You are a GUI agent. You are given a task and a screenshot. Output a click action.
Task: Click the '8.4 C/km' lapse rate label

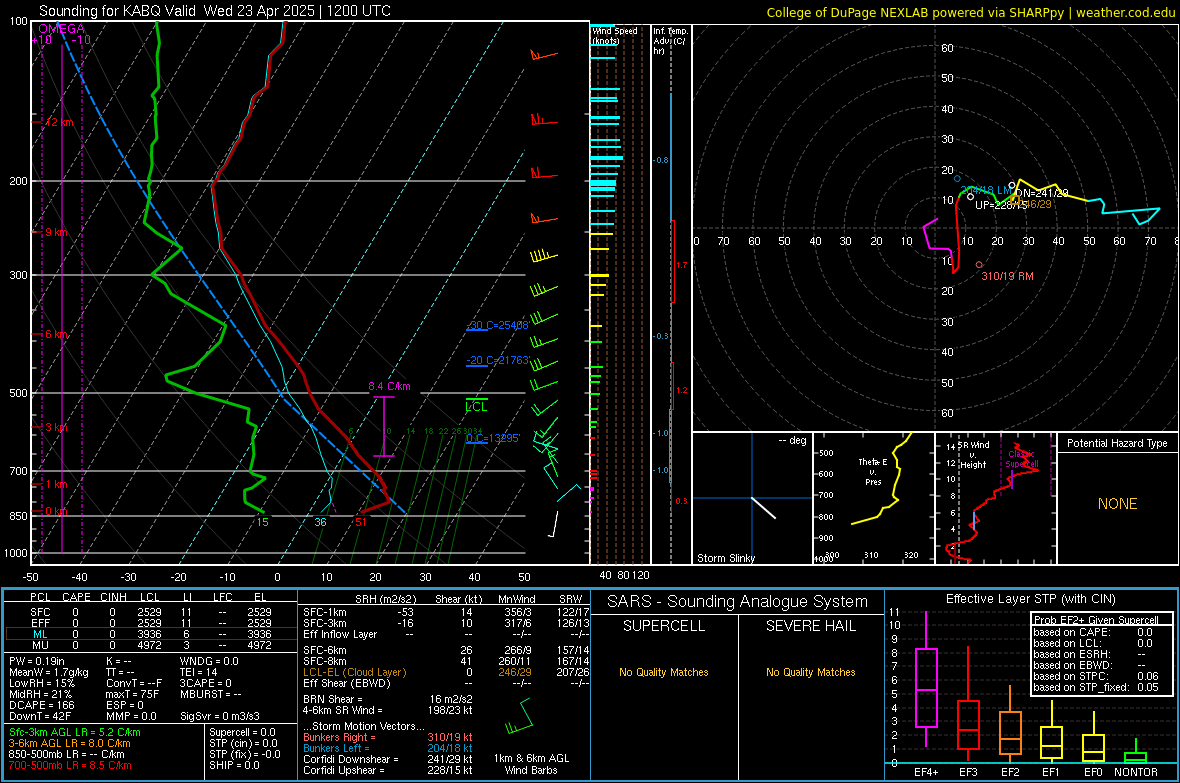pyautogui.click(x=389, y=386)
